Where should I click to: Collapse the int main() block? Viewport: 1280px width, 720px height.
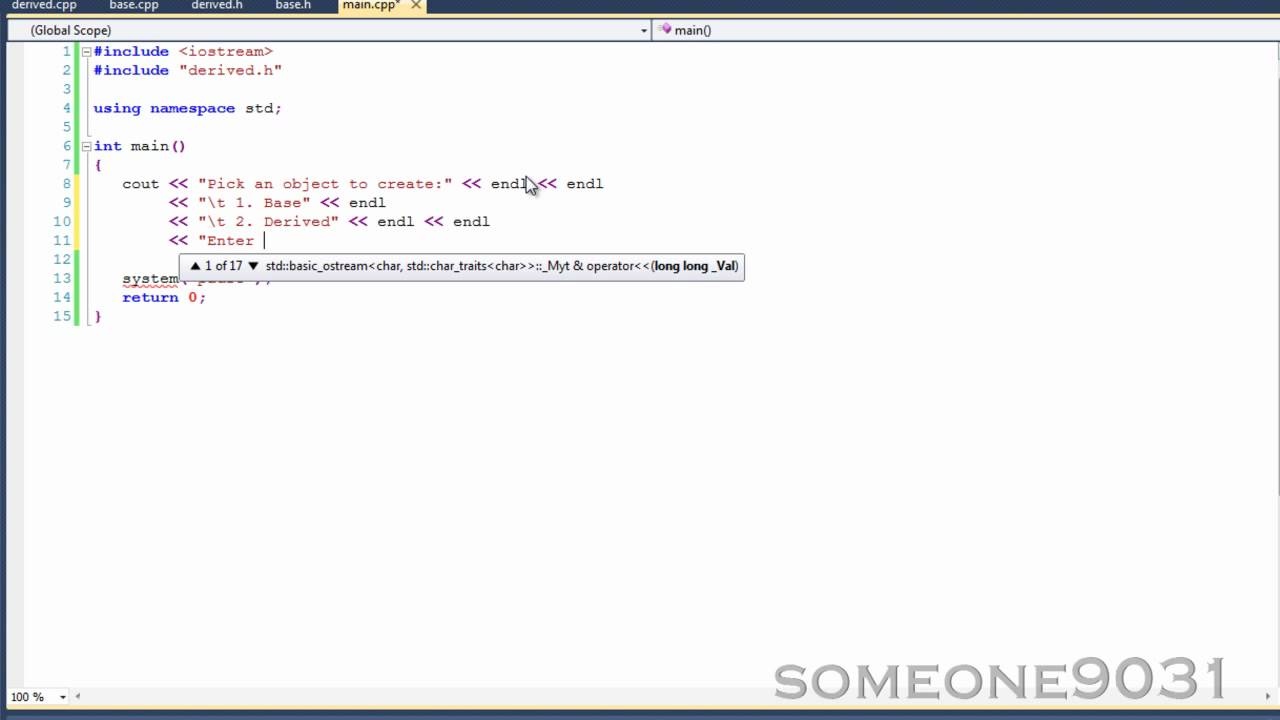86,146
